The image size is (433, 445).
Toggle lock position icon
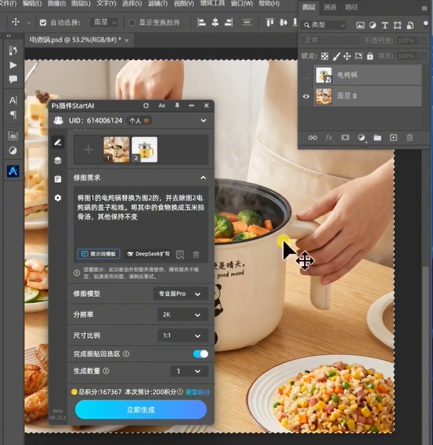(347, 56)
